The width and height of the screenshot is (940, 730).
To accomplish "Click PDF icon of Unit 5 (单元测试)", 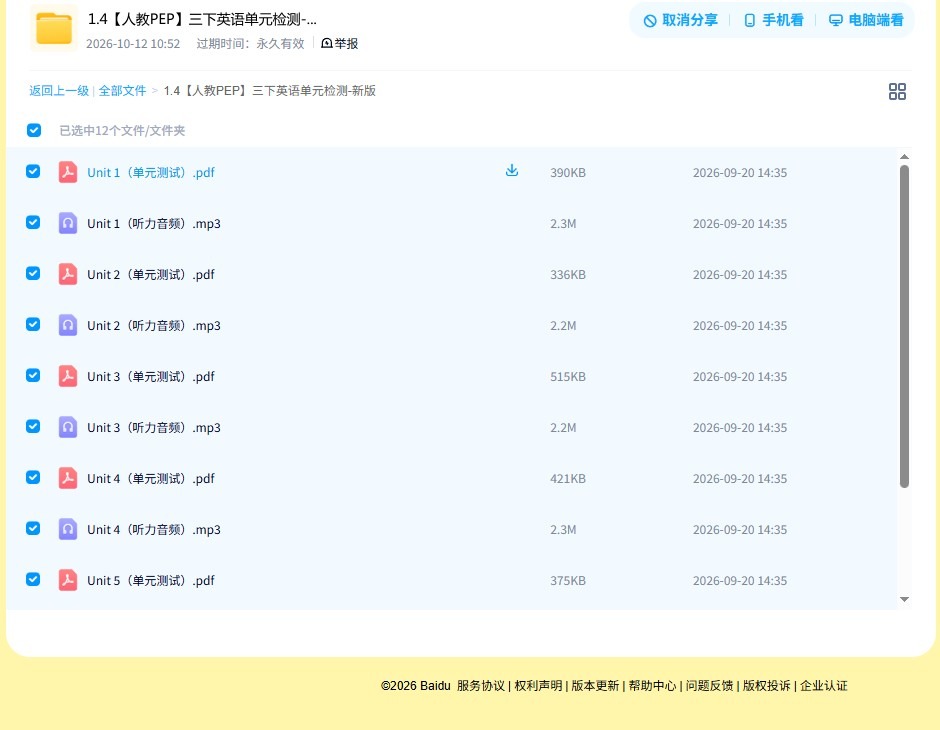I will 68,580.
